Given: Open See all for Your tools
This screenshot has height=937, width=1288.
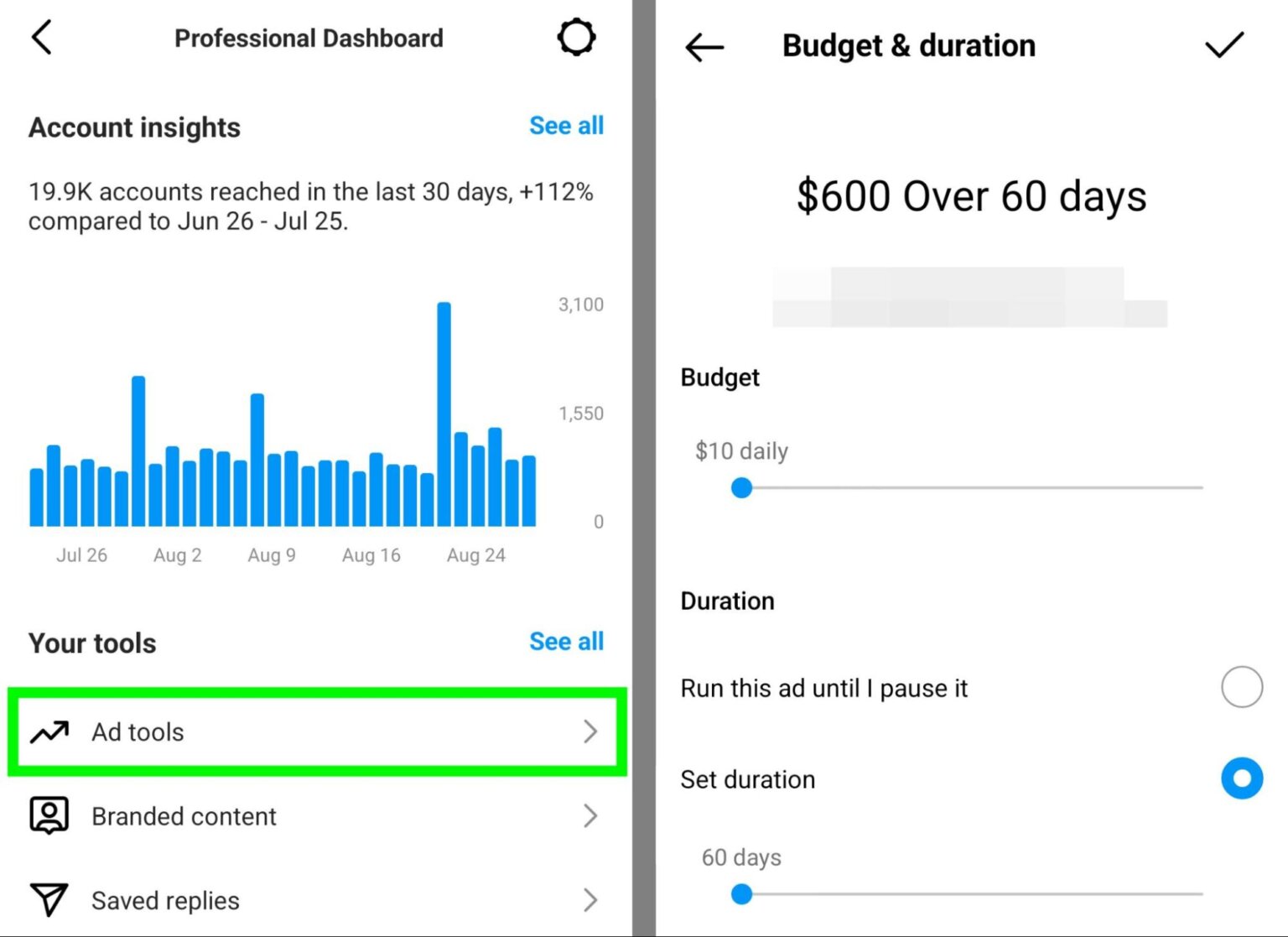Looking at the screenshot, I should tap(567, 641).
